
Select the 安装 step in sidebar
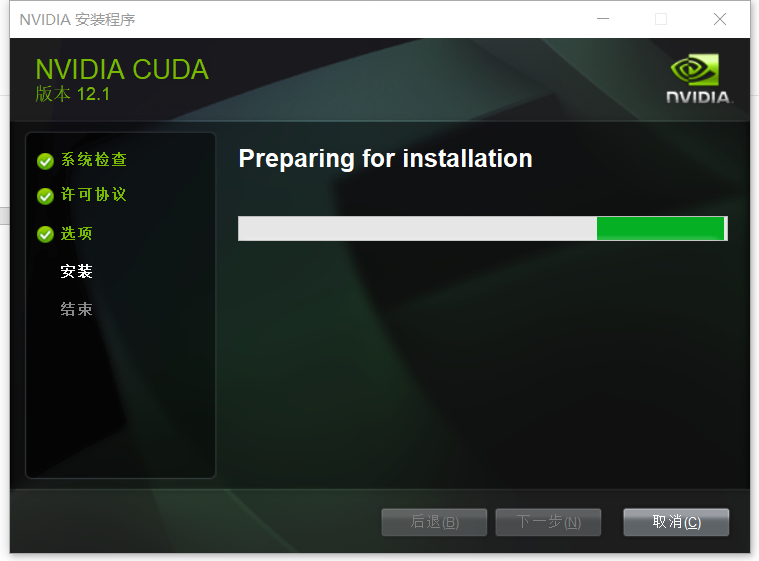76,271
